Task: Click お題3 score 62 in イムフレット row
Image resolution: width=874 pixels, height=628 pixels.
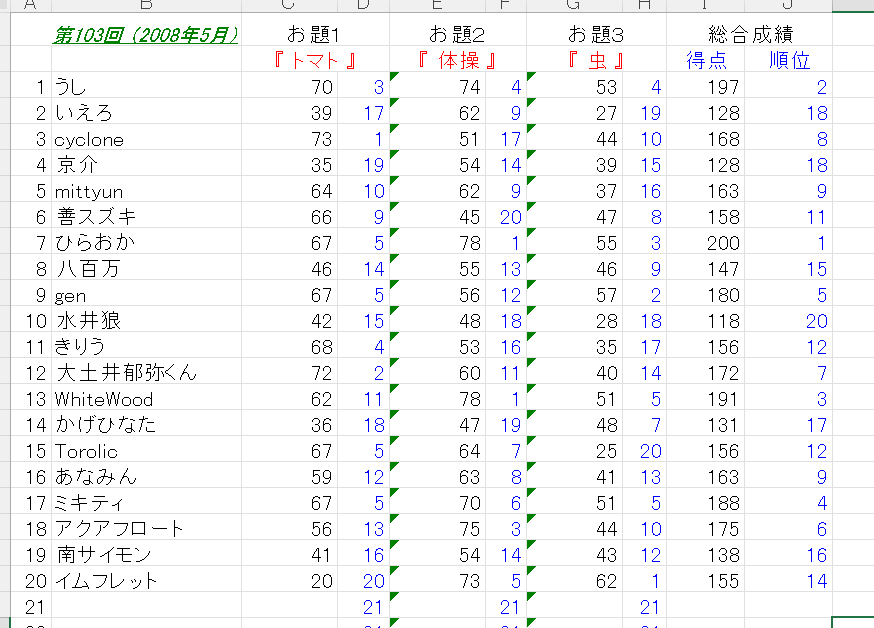Action: coord(575,581)
